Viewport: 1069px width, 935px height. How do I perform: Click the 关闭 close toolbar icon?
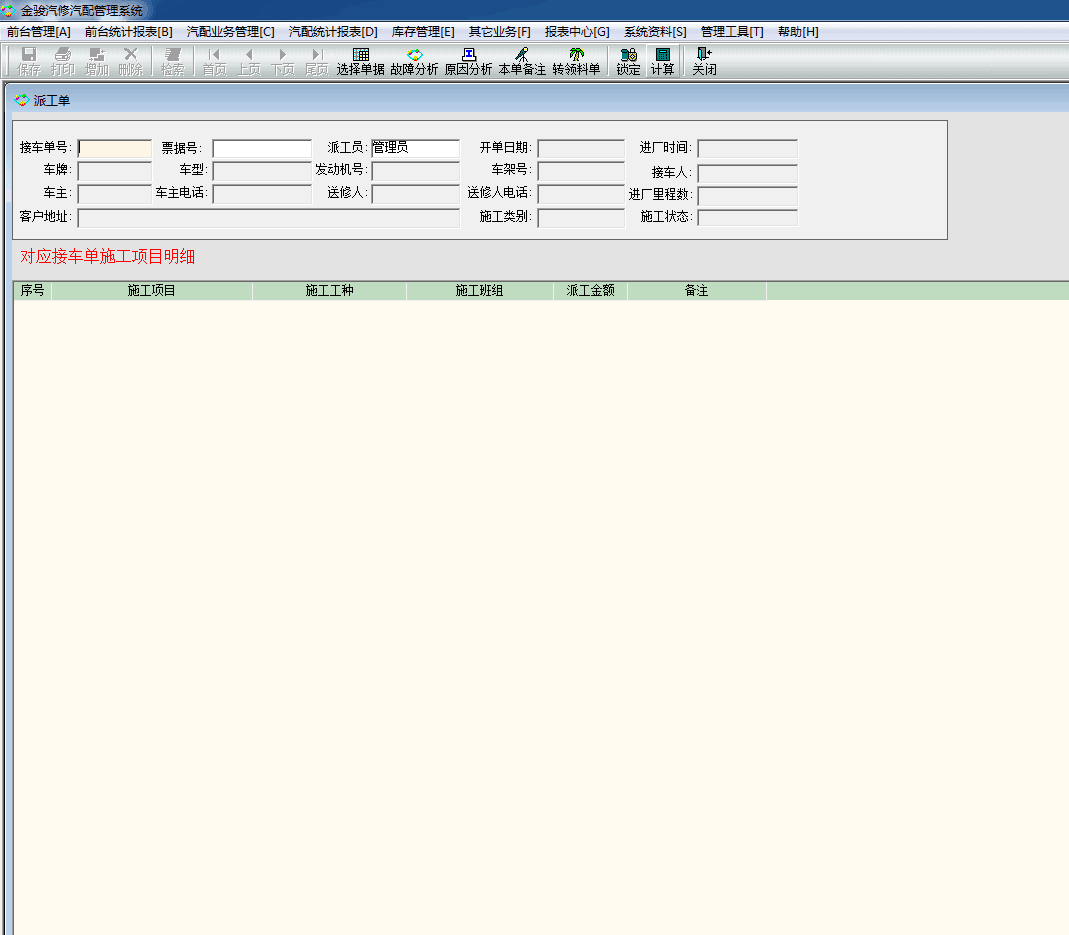click(x=704, y=61)
